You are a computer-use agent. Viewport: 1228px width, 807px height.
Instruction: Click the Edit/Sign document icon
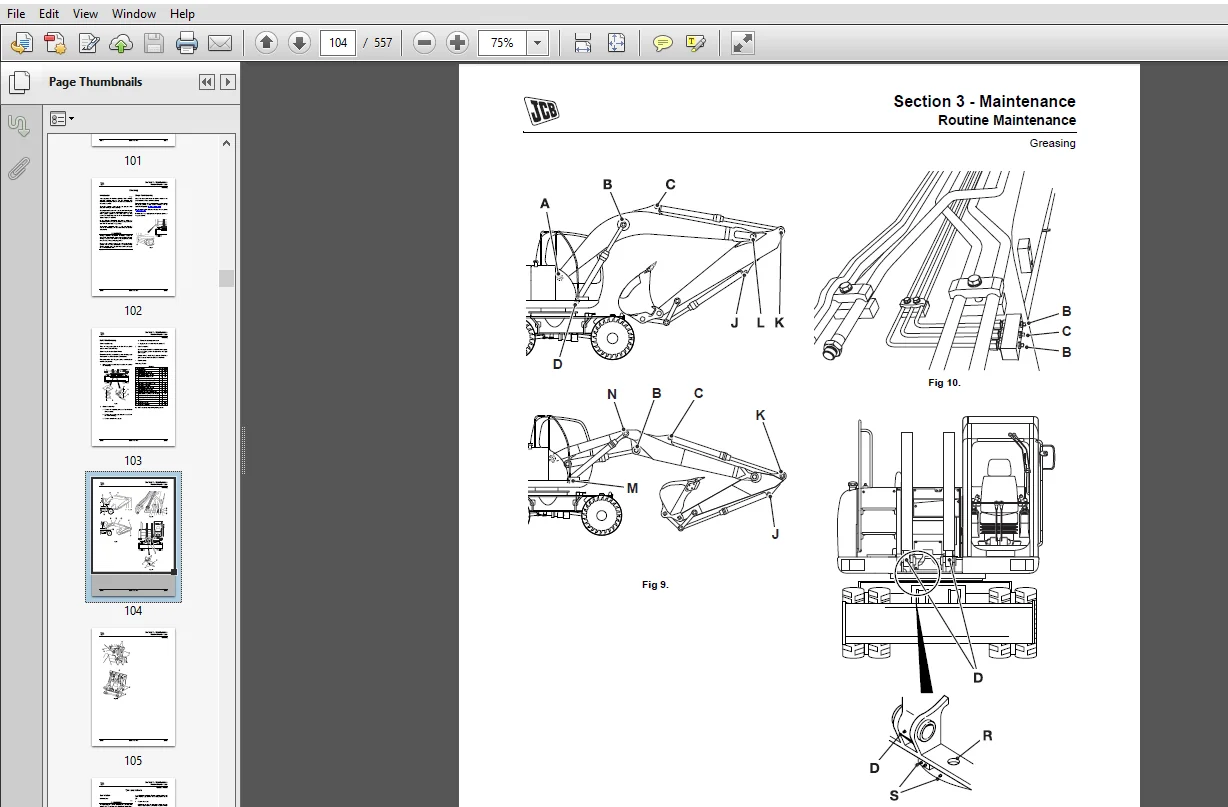tap(88, 43)
